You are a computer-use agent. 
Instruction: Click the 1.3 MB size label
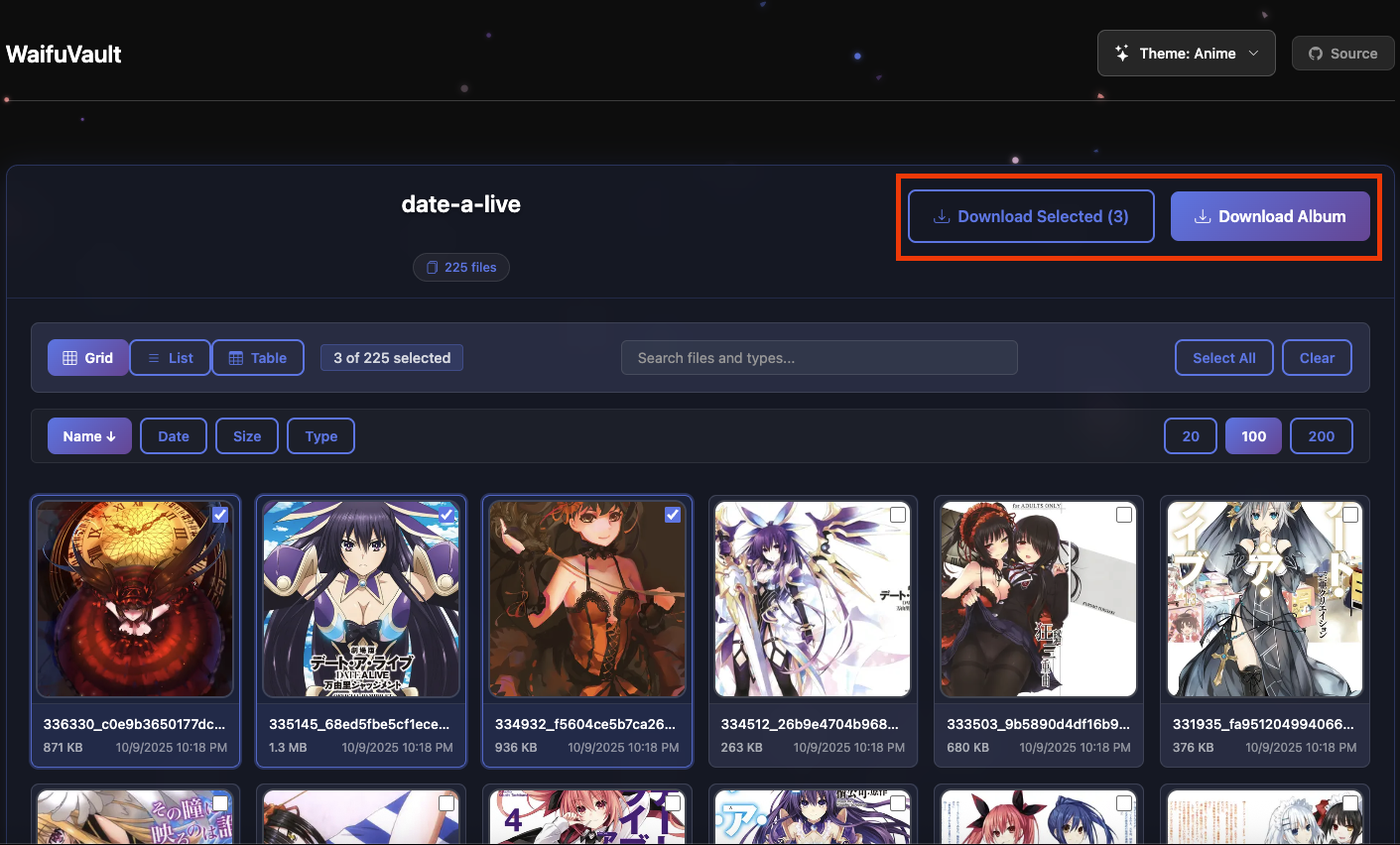(x=288, y=748)
